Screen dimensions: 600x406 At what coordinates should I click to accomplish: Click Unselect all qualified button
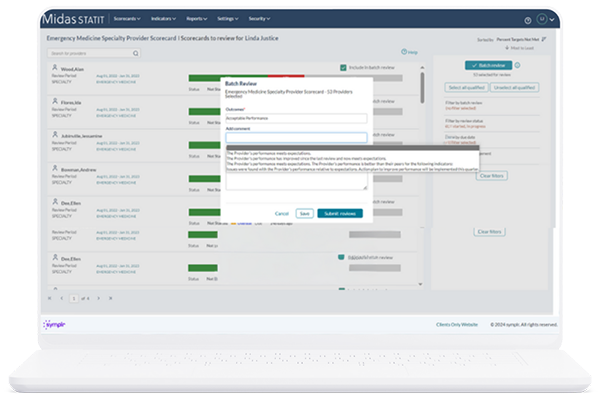pyautogui.click(x=515, y=88)
